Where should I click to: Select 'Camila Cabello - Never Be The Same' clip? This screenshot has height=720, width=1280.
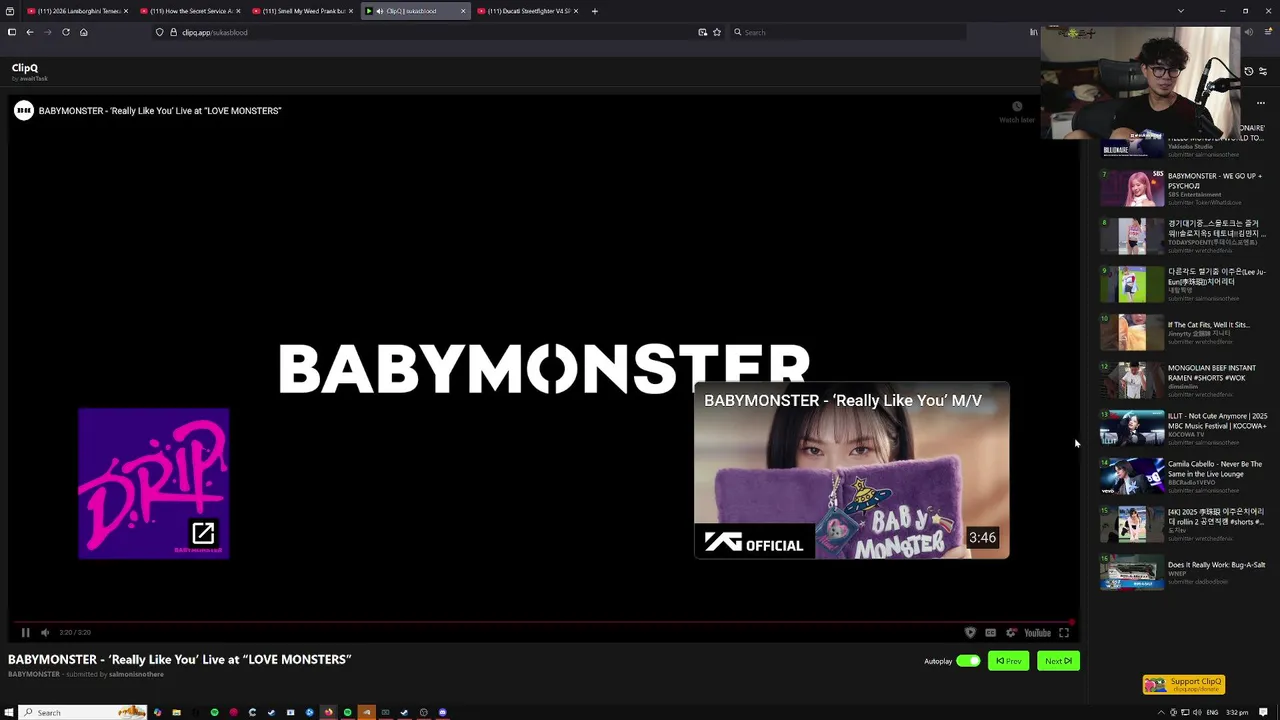pyautogui.click(x=1184, y=476)
